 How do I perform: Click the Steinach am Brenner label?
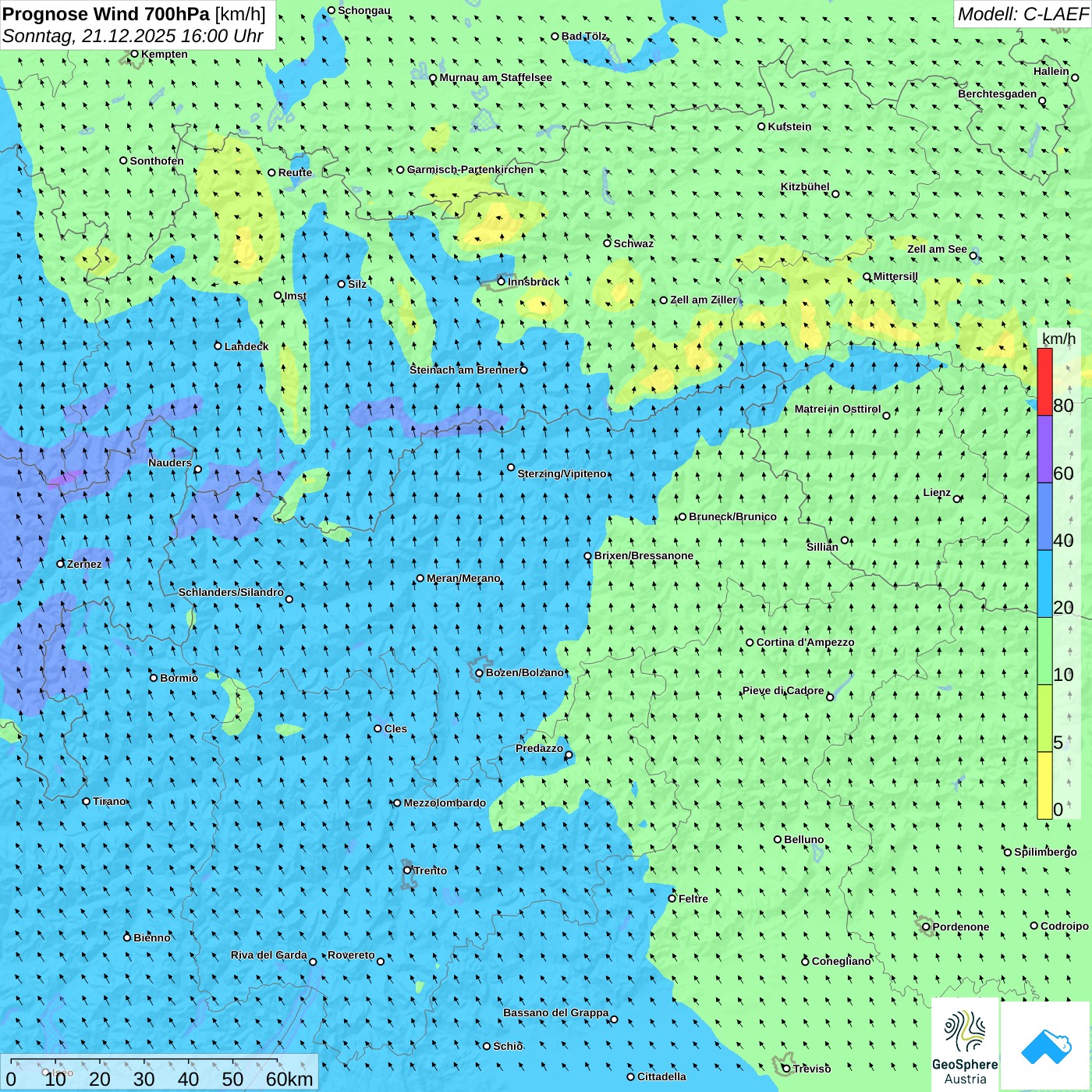[464, 370]
